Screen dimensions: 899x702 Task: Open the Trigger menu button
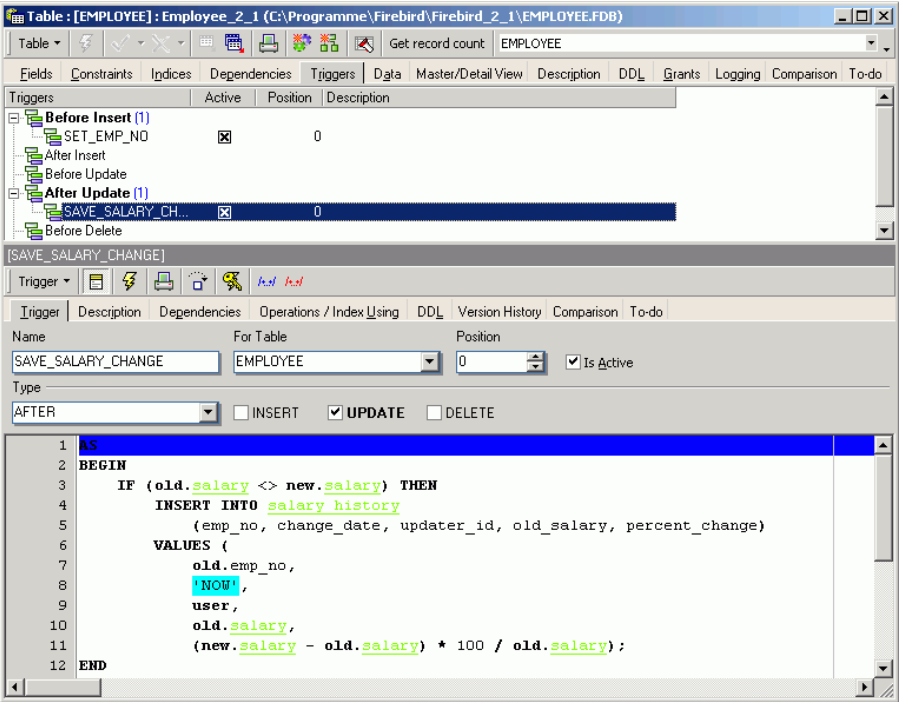tap(45, 282)
